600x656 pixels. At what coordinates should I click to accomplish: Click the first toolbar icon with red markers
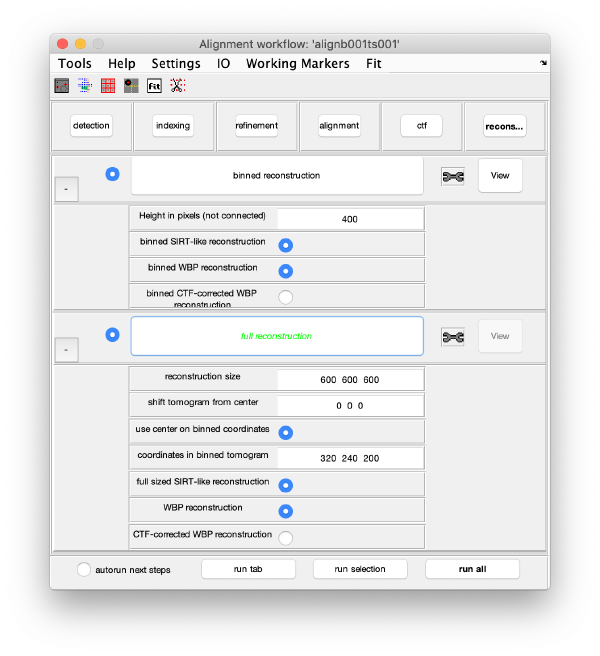click(x=62, y=86)
